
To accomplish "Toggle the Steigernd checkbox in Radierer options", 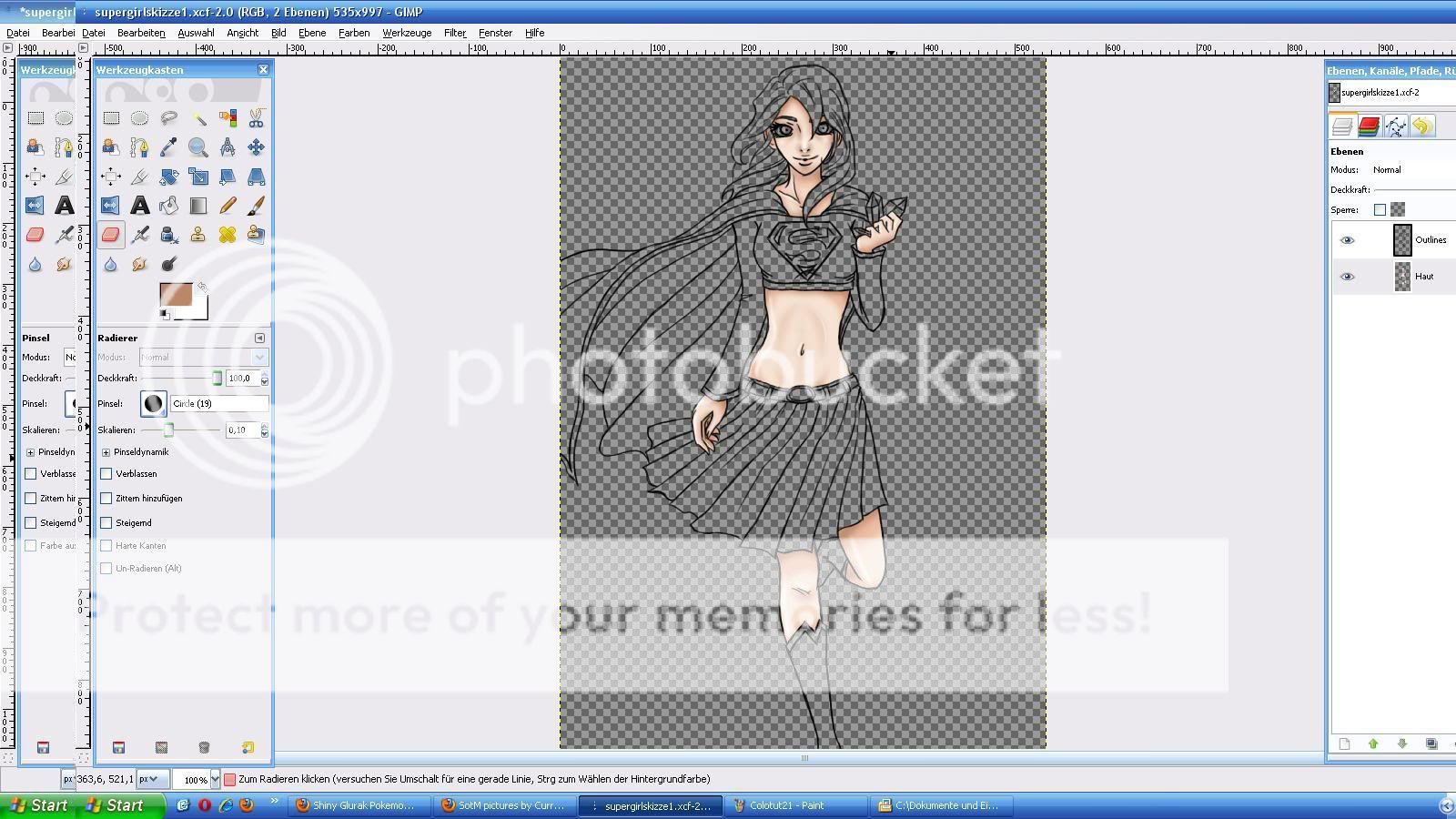I will [x=106, y=523].
